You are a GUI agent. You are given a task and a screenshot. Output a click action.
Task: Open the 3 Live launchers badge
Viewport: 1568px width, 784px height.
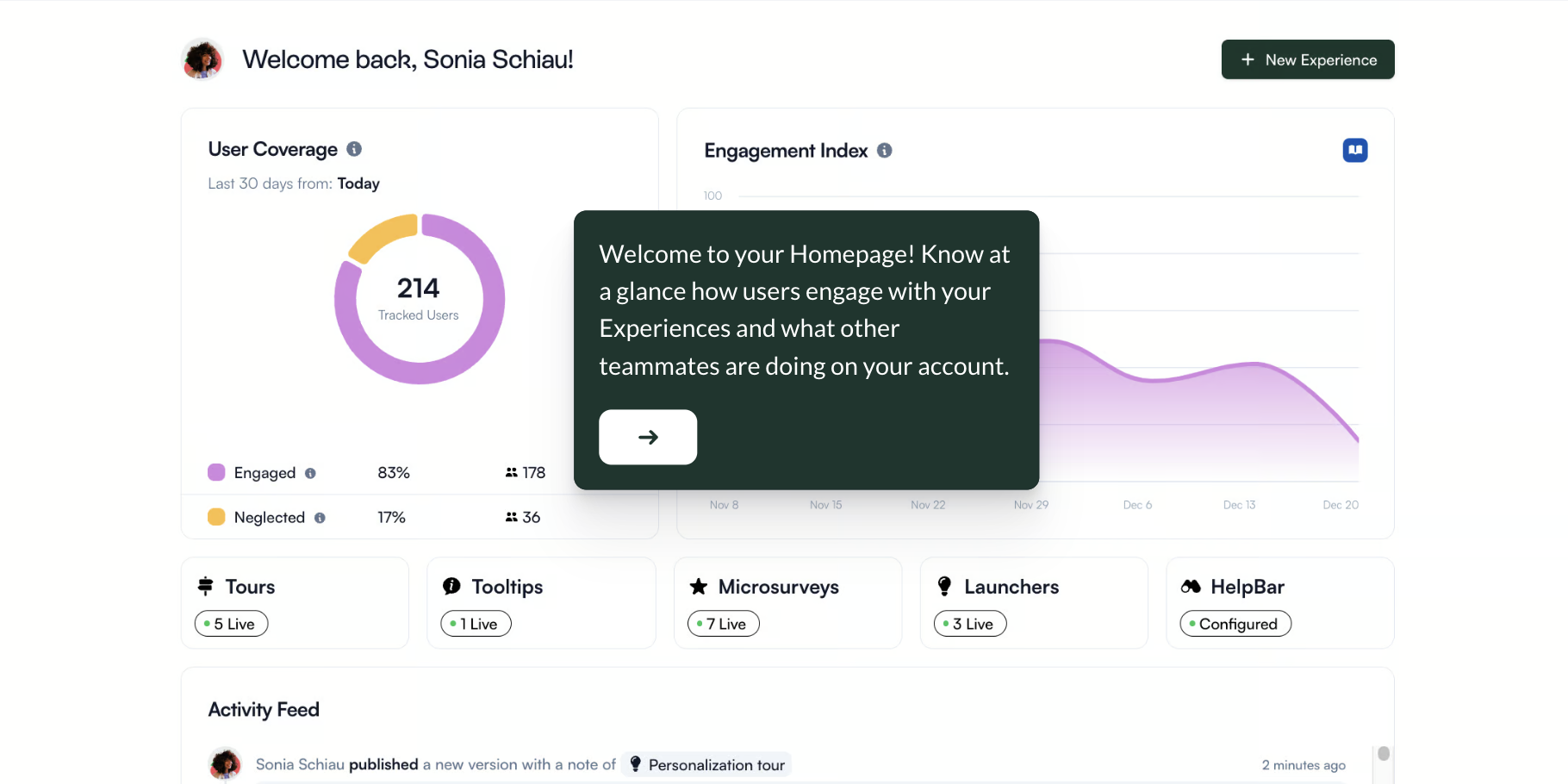970,624
